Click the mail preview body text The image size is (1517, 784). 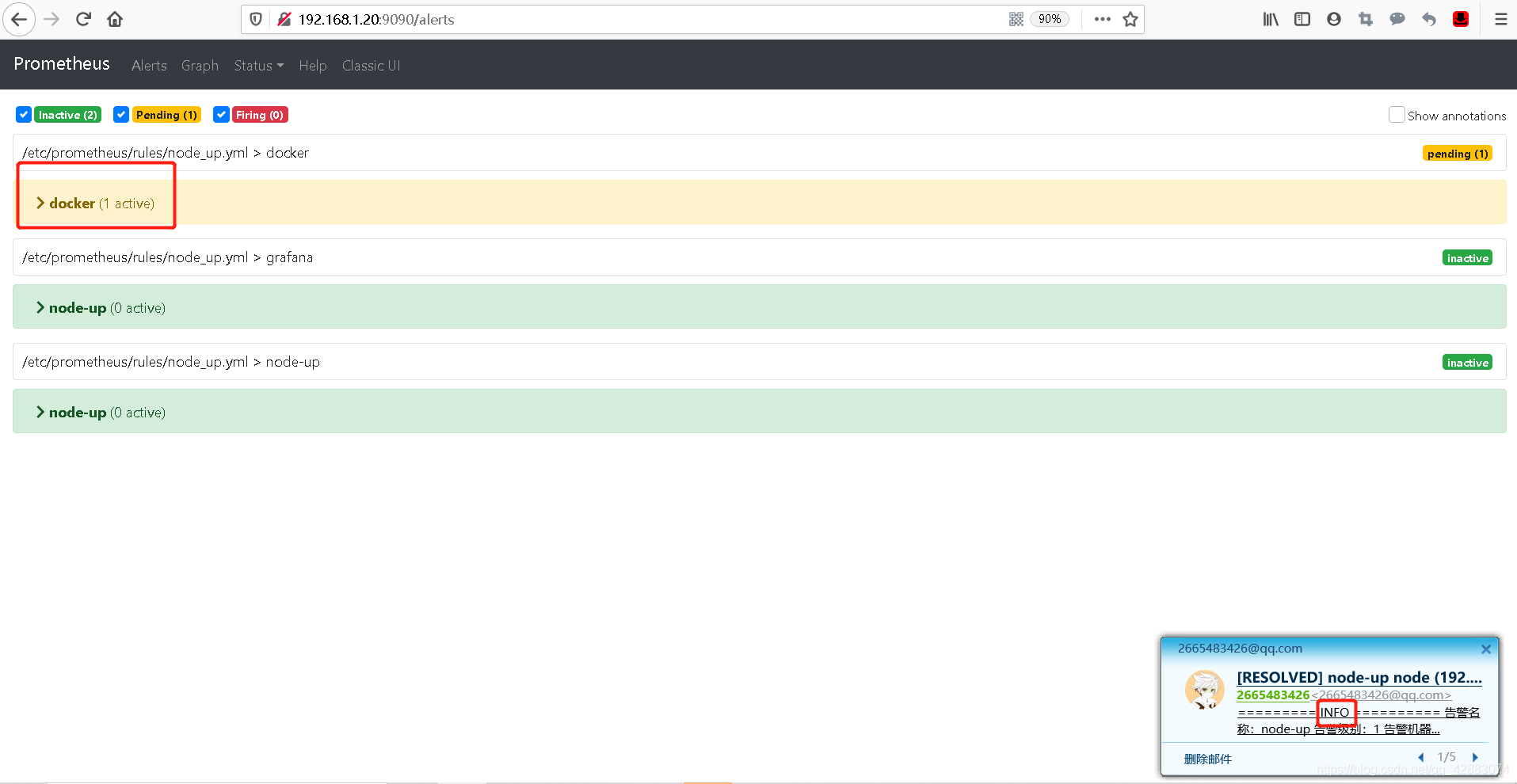coord(1359,721)
